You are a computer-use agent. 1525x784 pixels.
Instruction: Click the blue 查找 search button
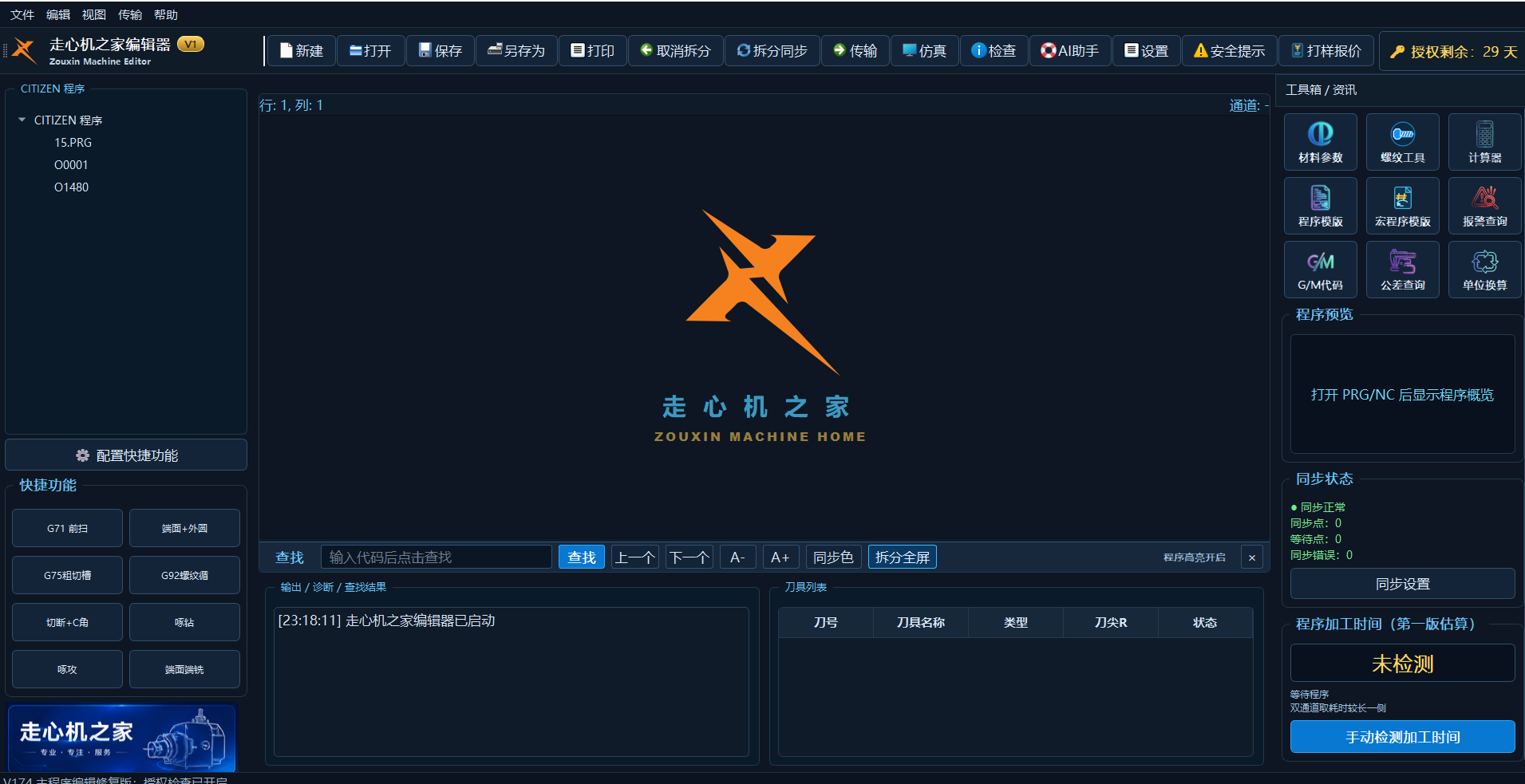click(x=582, y=557)
